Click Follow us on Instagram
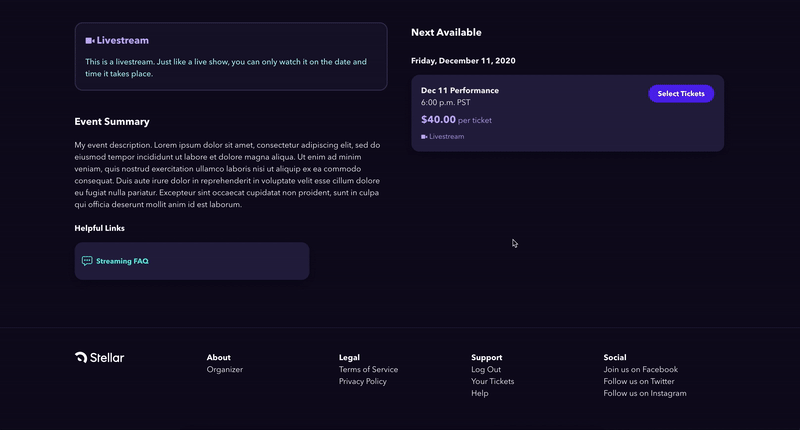 645,393
